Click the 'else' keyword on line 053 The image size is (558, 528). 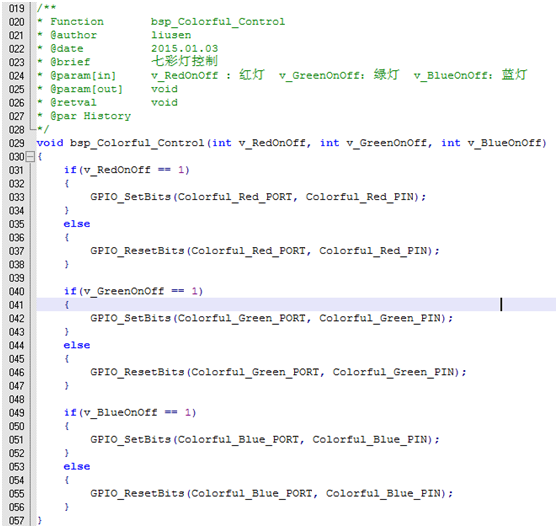(x=77, y=467)
